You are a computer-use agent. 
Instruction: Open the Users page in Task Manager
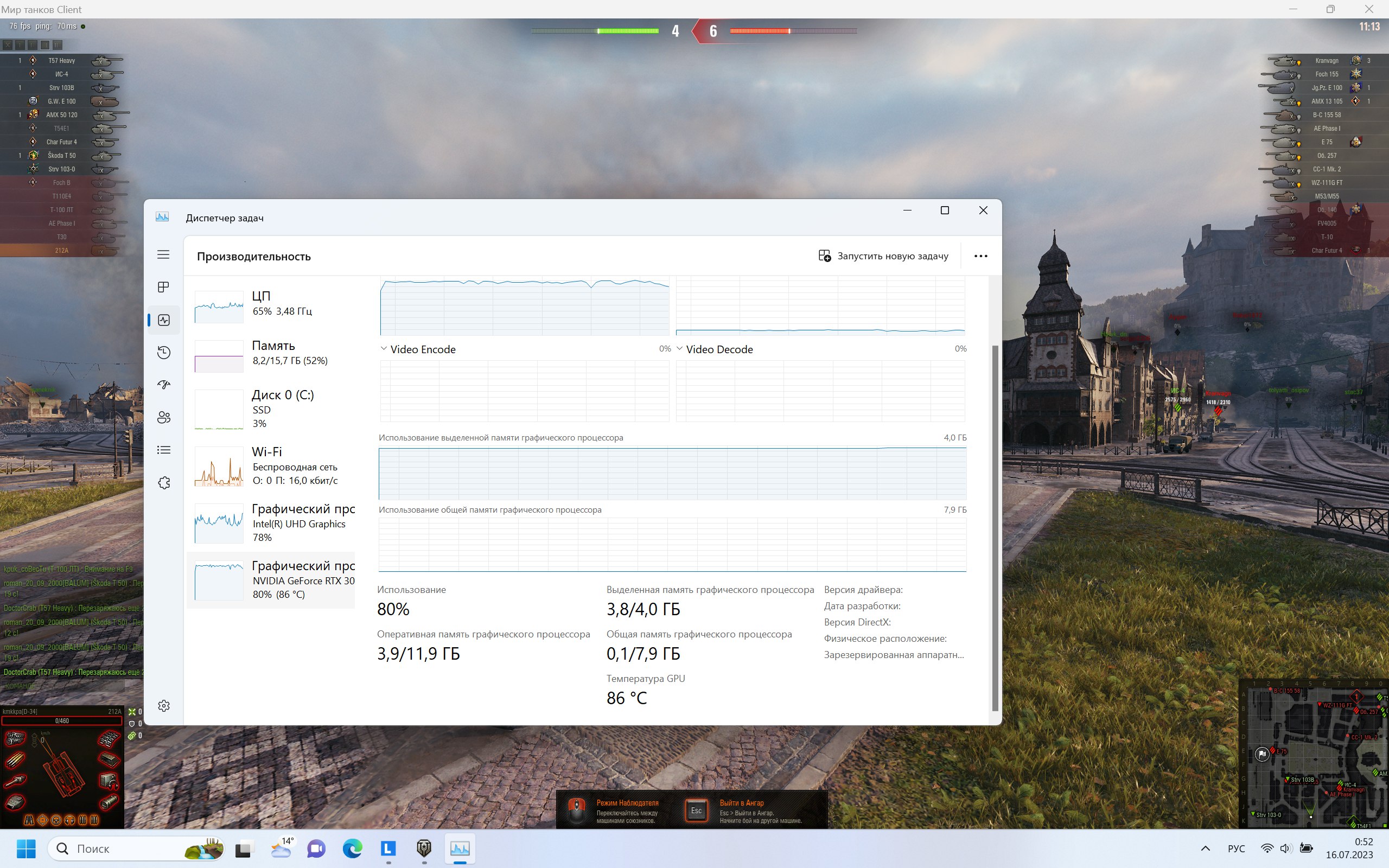[163, 417]
